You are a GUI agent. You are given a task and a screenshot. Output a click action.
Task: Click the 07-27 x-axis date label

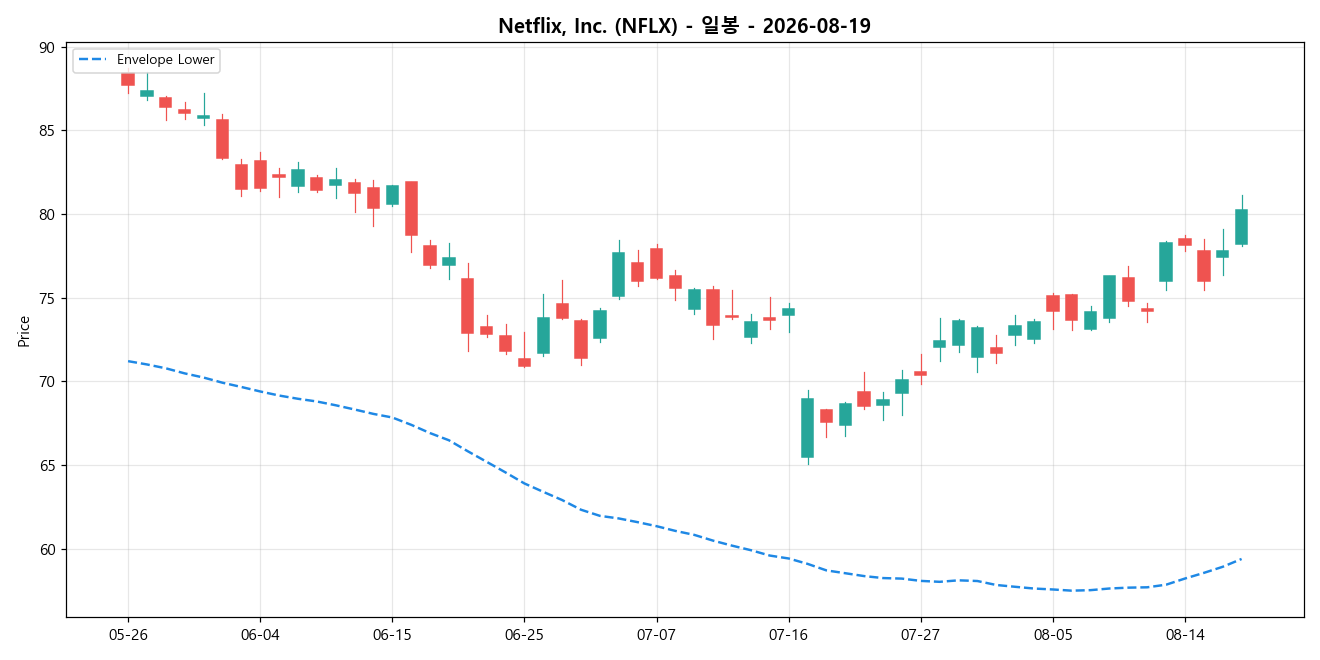921,634
